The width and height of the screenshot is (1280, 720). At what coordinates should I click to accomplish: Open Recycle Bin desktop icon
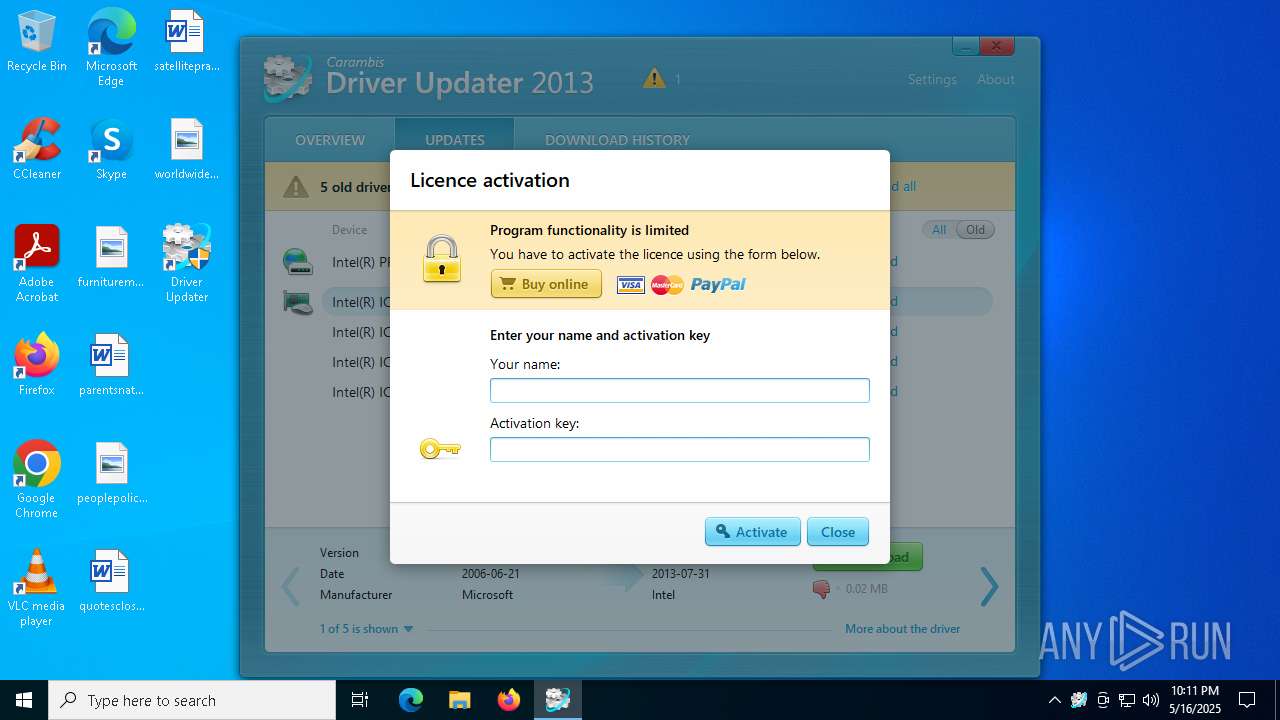click(x=37, y=42)
